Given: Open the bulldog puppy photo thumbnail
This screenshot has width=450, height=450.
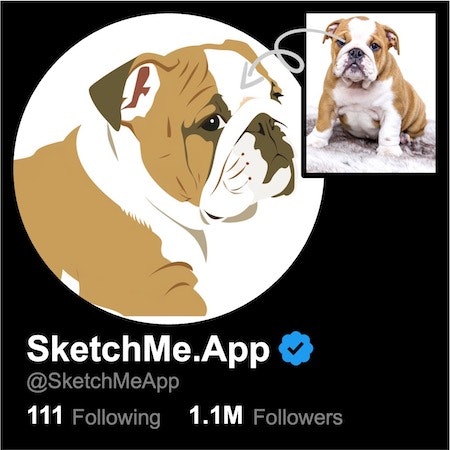Looking at the screenshot, I should coord(371,93).
